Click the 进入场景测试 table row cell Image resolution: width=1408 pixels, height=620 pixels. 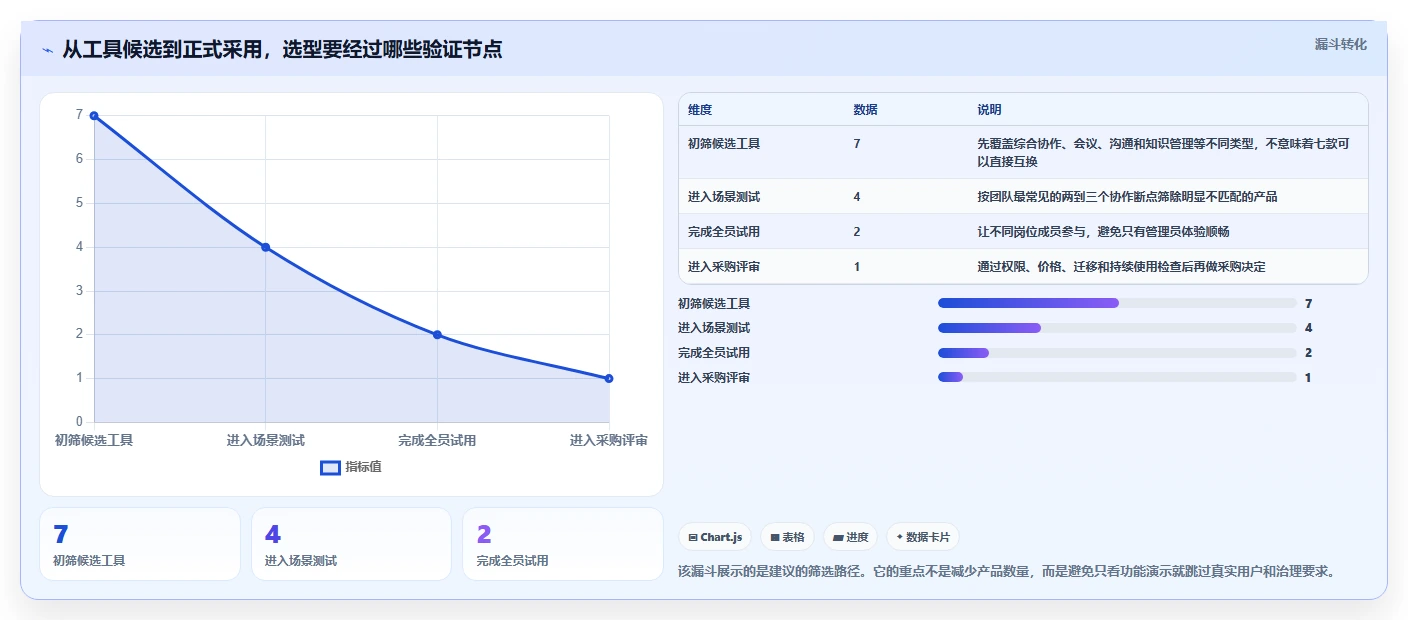click(724, 197)
